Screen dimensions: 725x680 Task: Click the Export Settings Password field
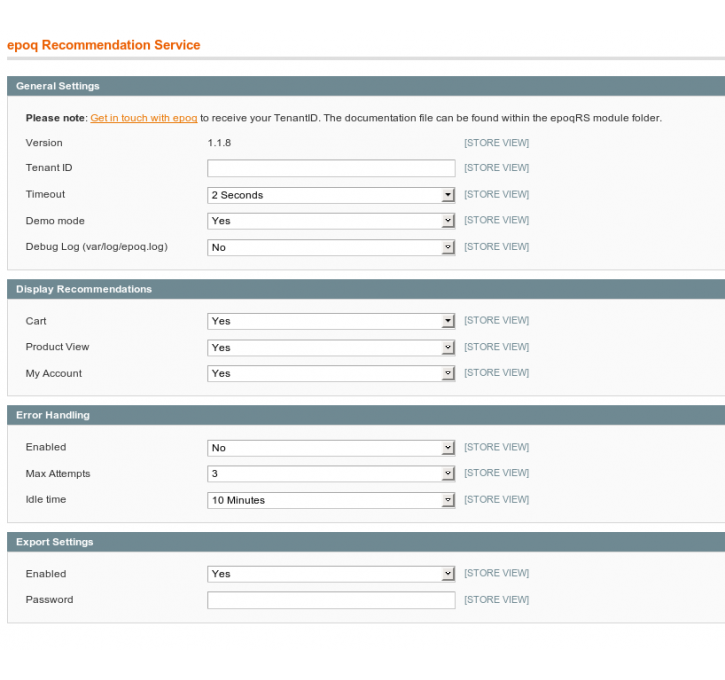[331, 600]
